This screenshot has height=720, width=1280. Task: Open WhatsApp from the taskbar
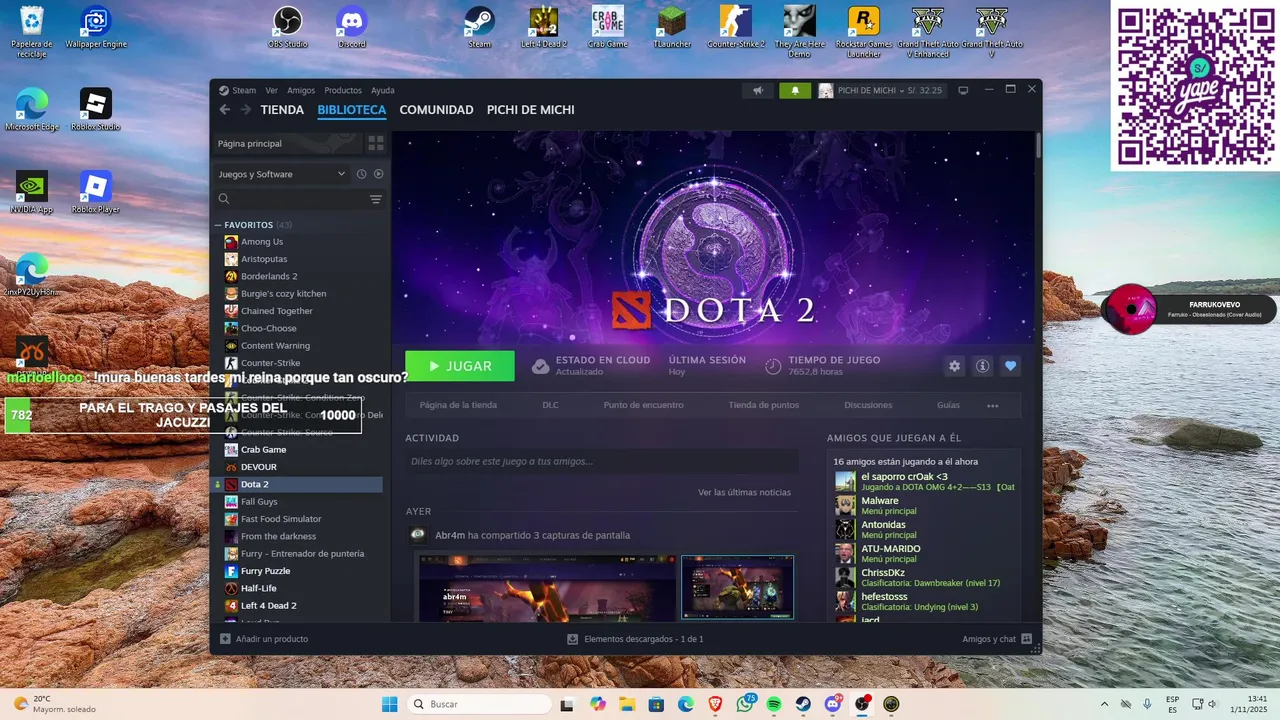[745, 704]
